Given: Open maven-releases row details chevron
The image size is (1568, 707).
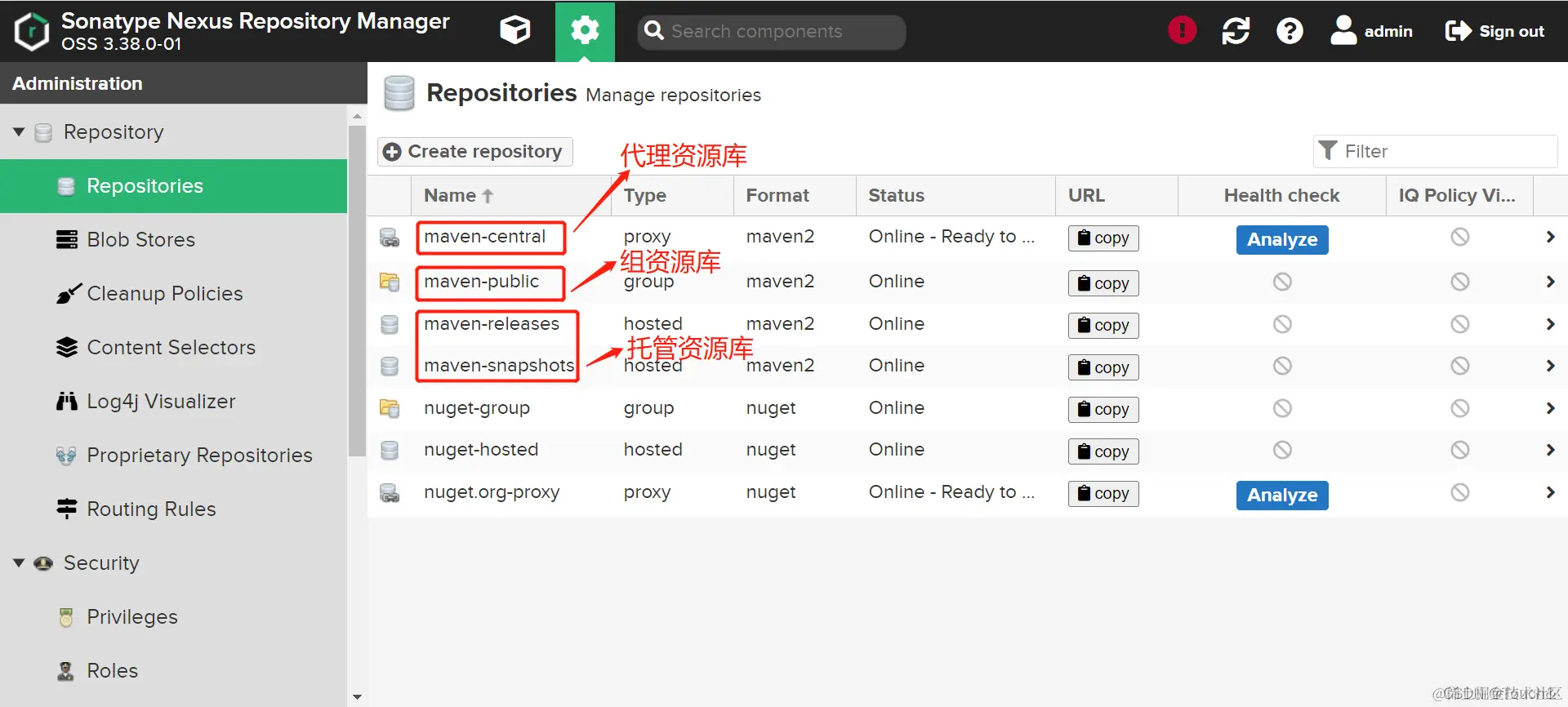Looking at the screenshot, I should coord(1550,324).
